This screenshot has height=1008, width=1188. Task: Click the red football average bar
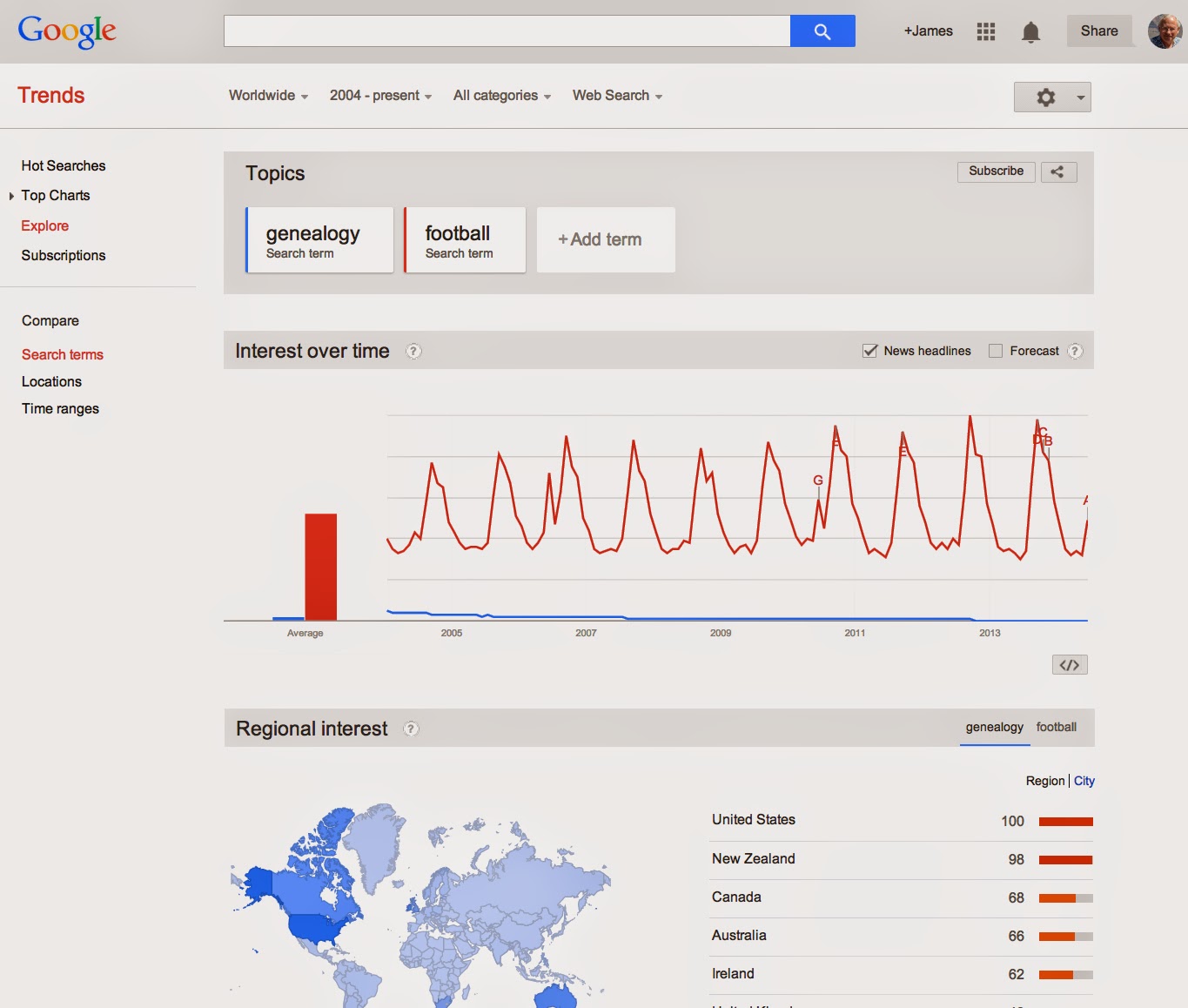[320, 567]
